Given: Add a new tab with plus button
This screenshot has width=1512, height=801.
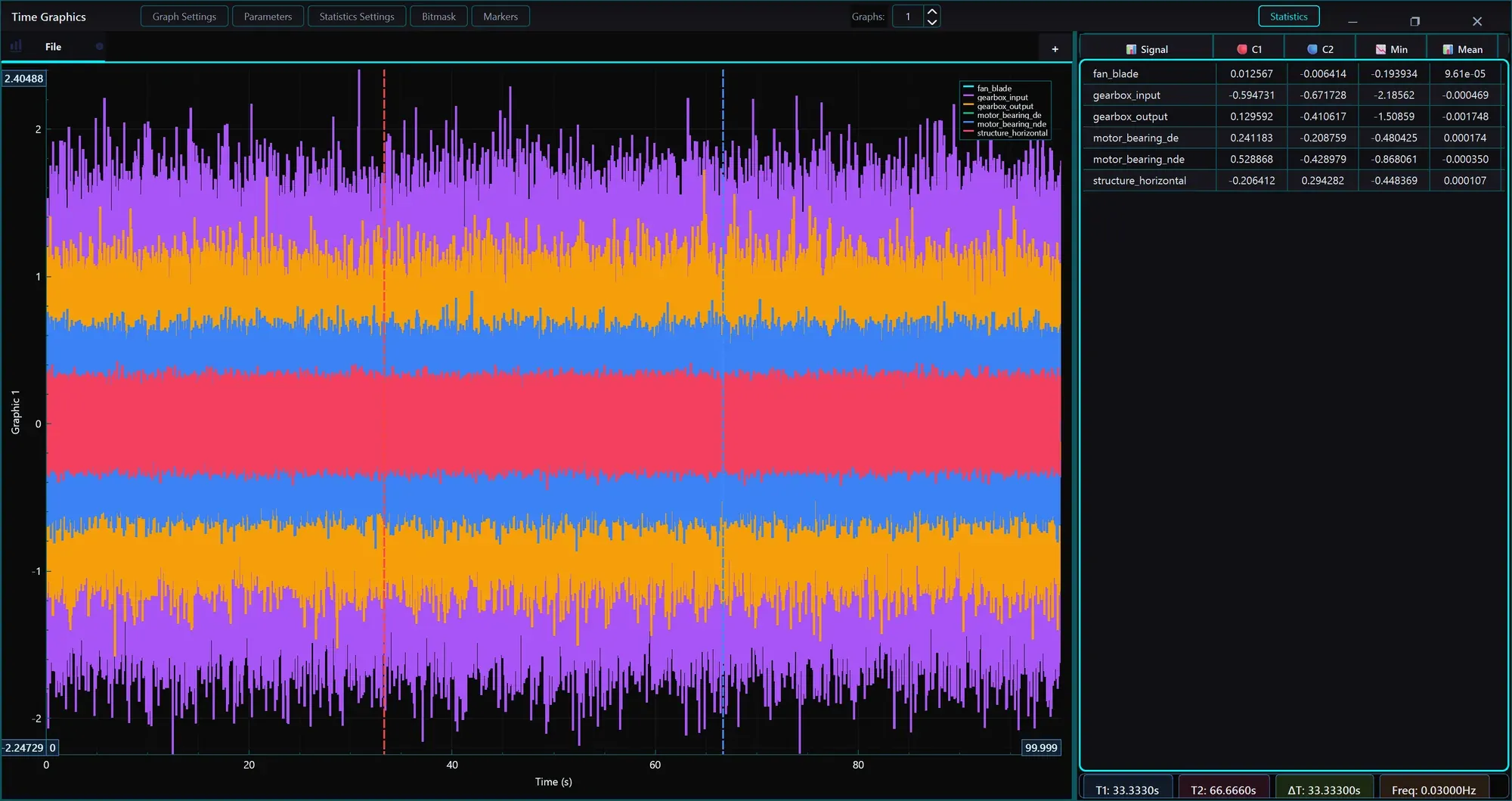Looking at the screenshot, I should point(1055,49).
